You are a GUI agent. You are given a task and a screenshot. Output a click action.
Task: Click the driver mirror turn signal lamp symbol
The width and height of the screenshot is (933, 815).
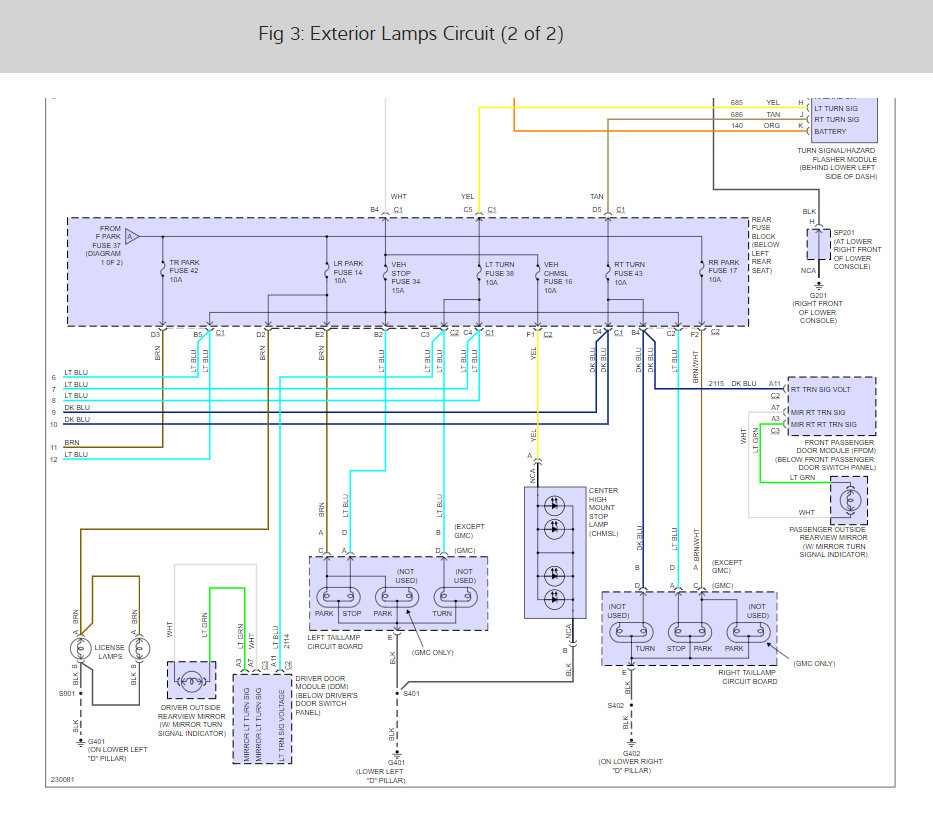click(x=191, y=681)
